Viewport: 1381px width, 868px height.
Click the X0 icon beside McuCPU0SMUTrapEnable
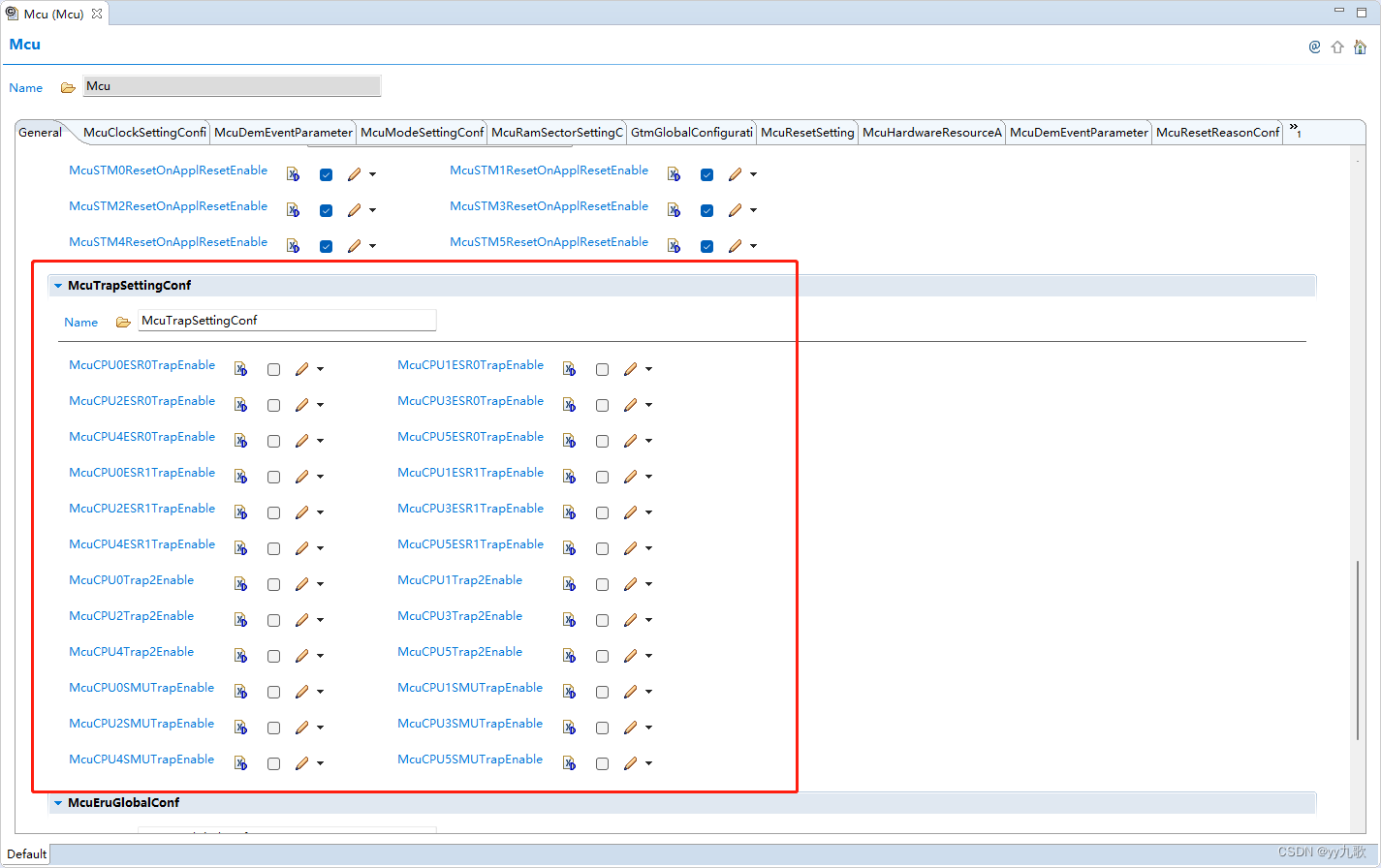coord(240,692)
